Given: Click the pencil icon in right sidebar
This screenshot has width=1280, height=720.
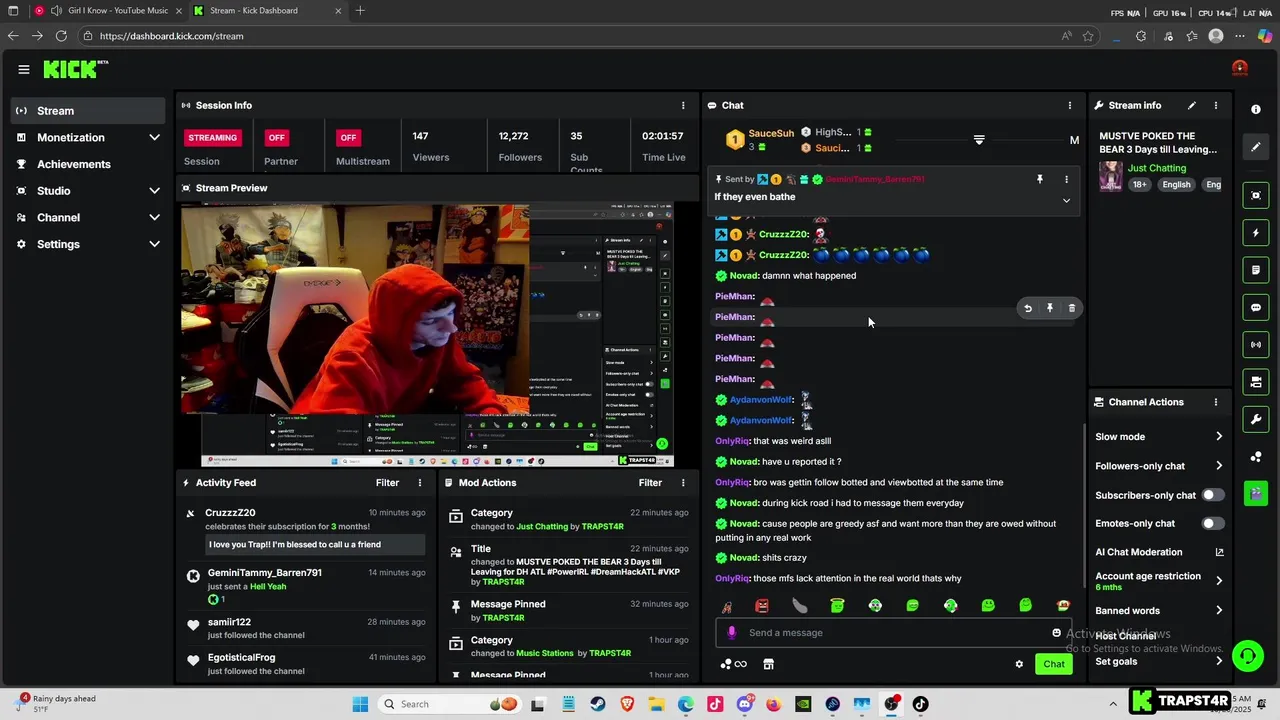Looking at the screenshot, I should click(x=1256, y=147).
